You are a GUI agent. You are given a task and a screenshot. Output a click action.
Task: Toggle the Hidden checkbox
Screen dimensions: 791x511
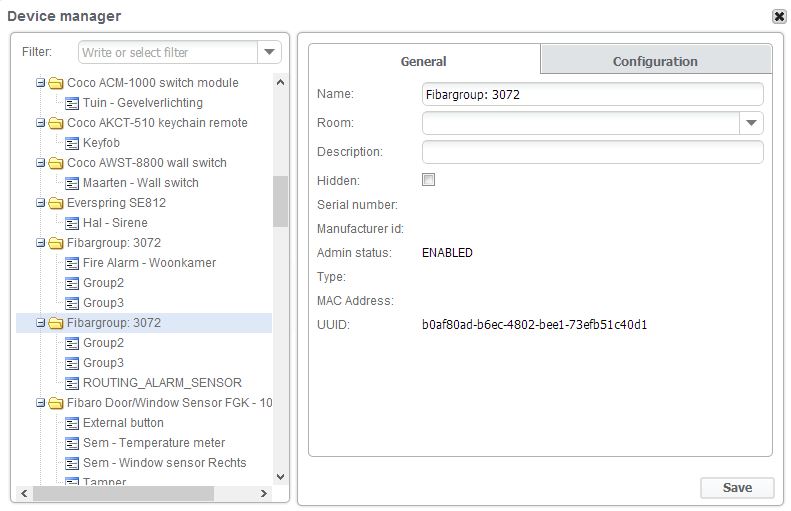point(429,180)
